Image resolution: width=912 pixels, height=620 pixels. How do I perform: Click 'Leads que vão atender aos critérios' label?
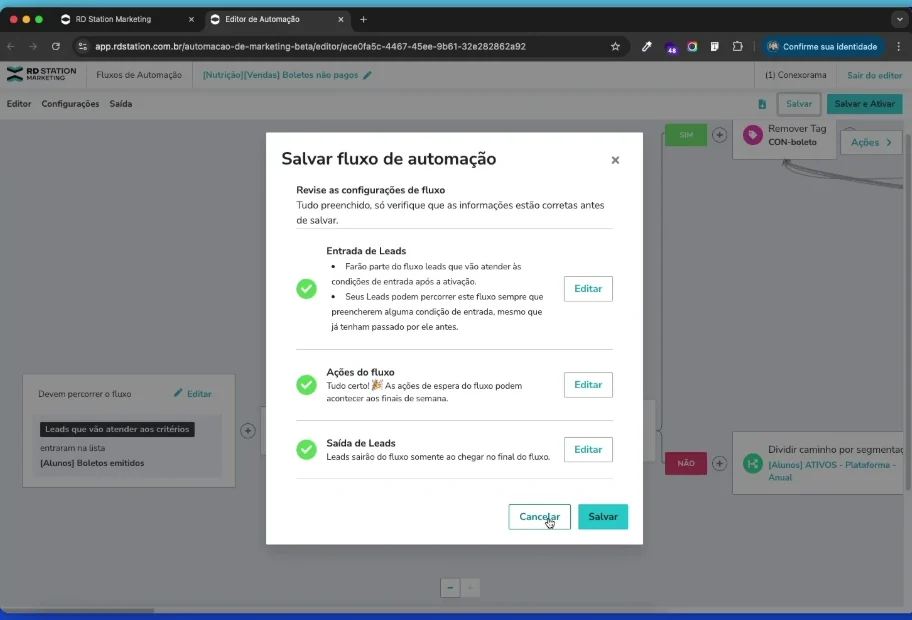coord(117,429)
